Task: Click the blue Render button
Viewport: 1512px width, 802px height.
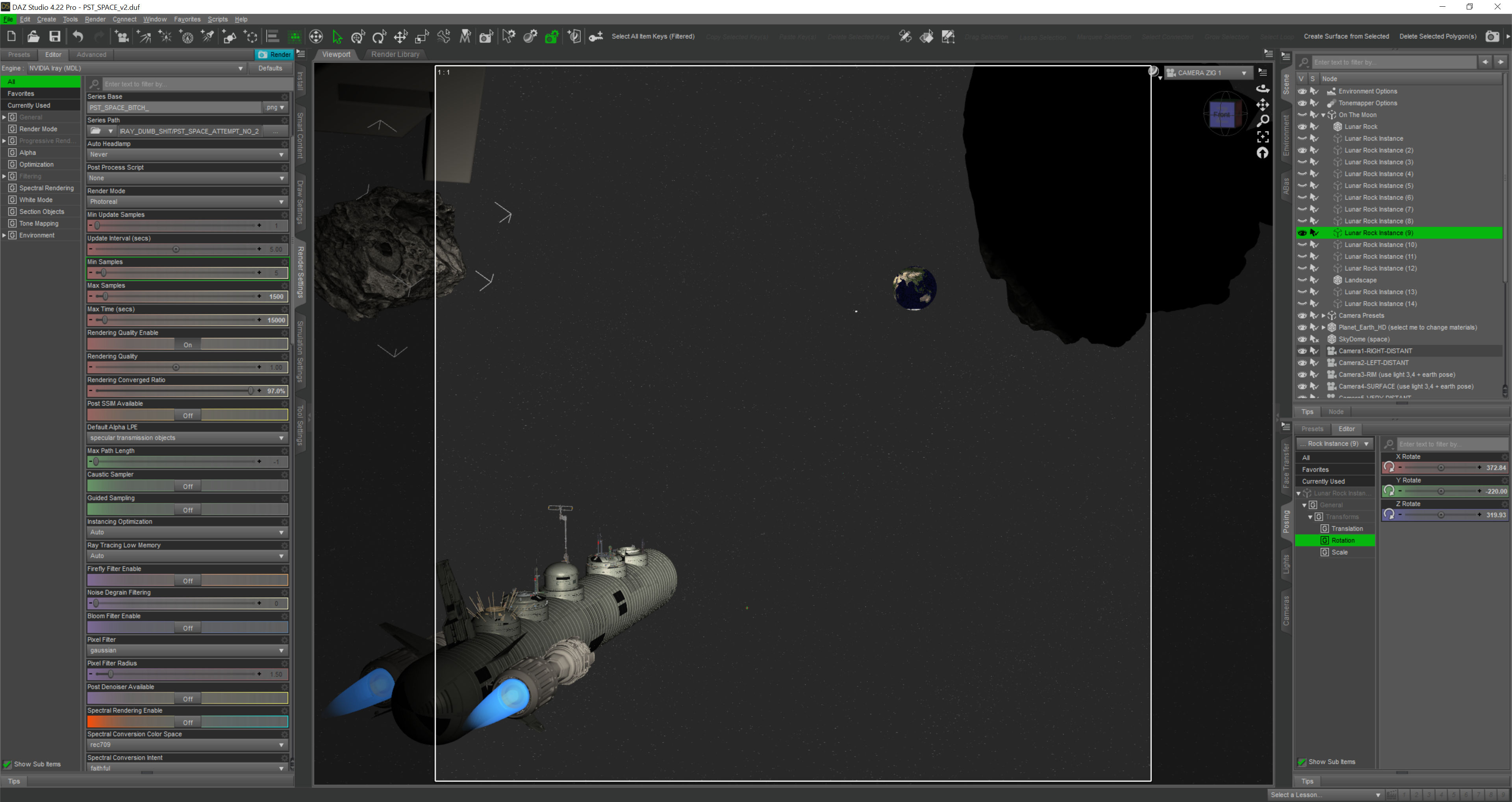Action: click(275, 55)
